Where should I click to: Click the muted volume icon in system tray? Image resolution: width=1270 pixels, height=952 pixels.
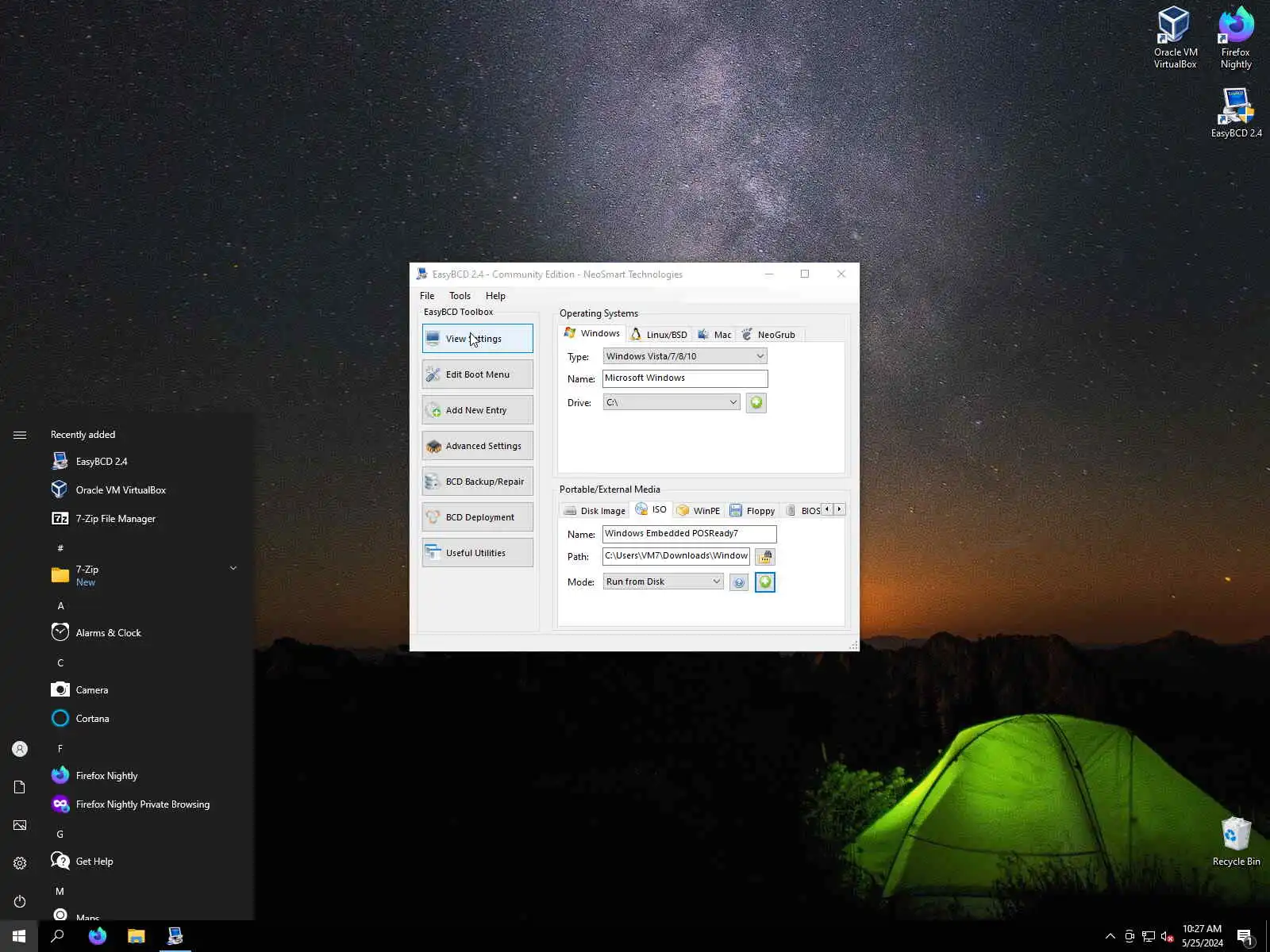pos(1168,937)
